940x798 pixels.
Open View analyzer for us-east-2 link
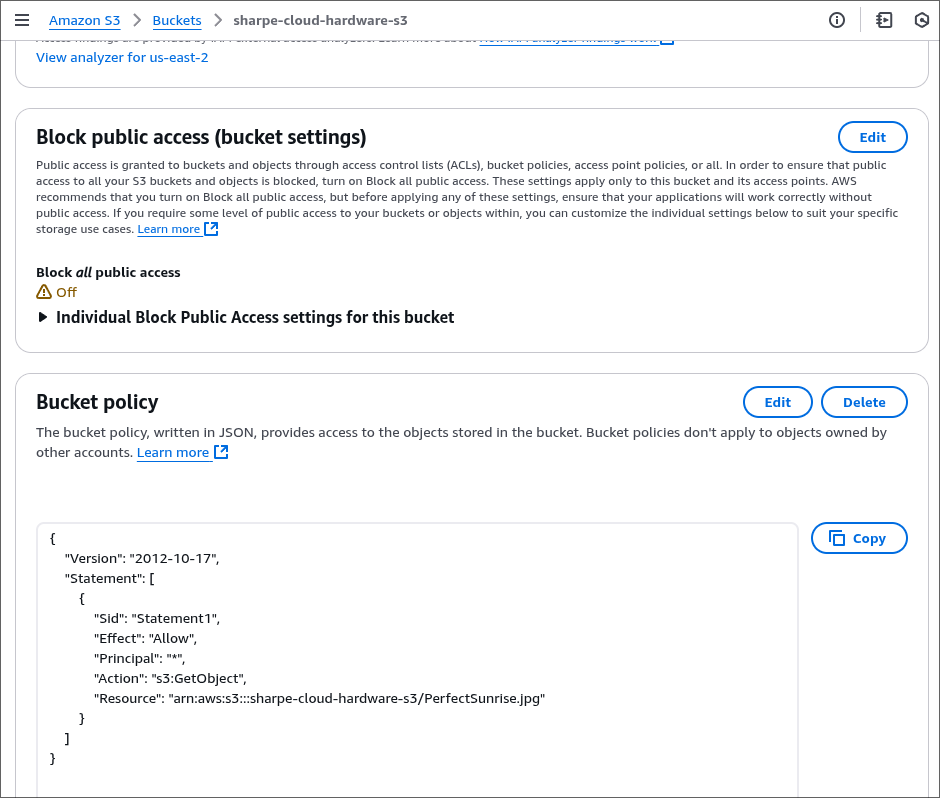click(122, 57)
